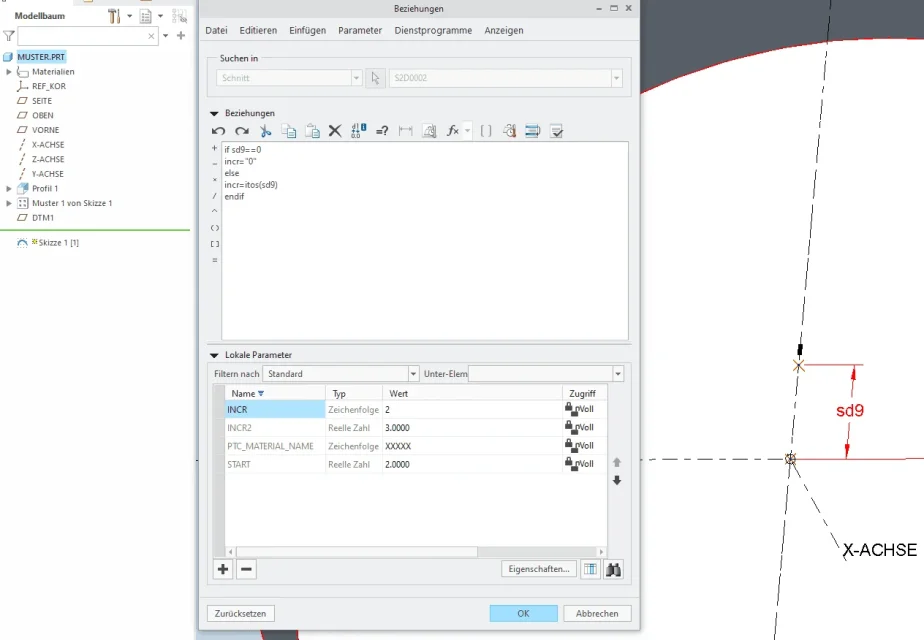Screen dimensions: 924x640
Task: Insert a function using the fx icon
Action: 453,131
